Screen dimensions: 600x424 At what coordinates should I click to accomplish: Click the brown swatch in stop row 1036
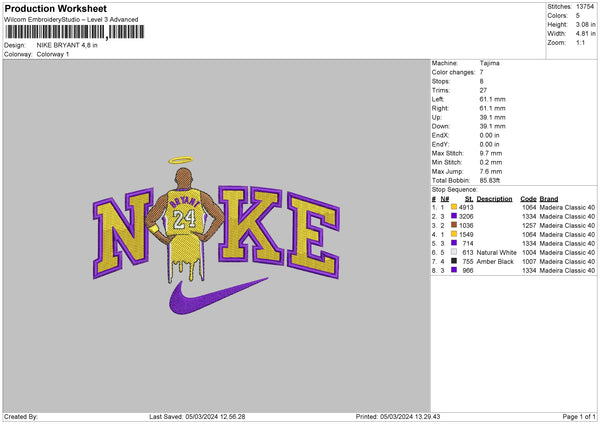point(454,225)
